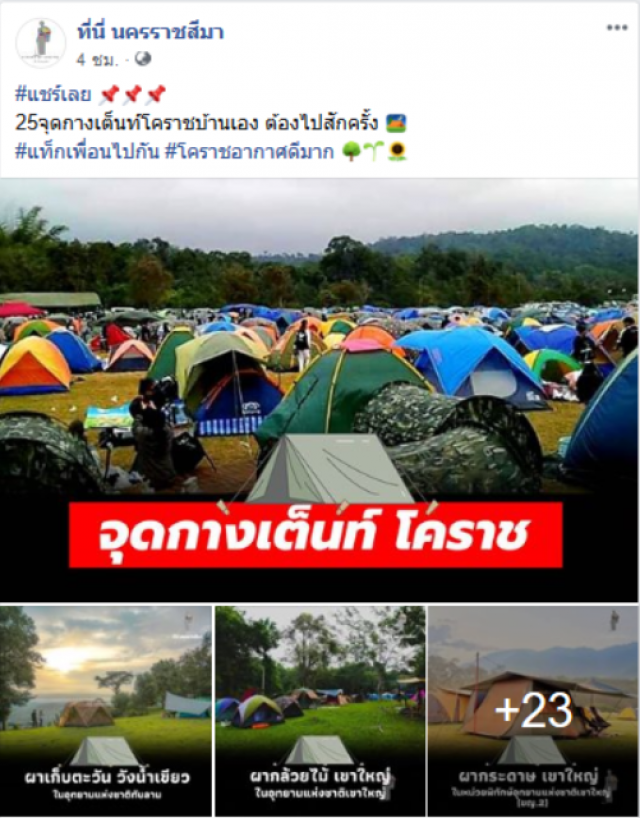
Task: Click the grey tent illustration above banner
Action: coord(328,470)
